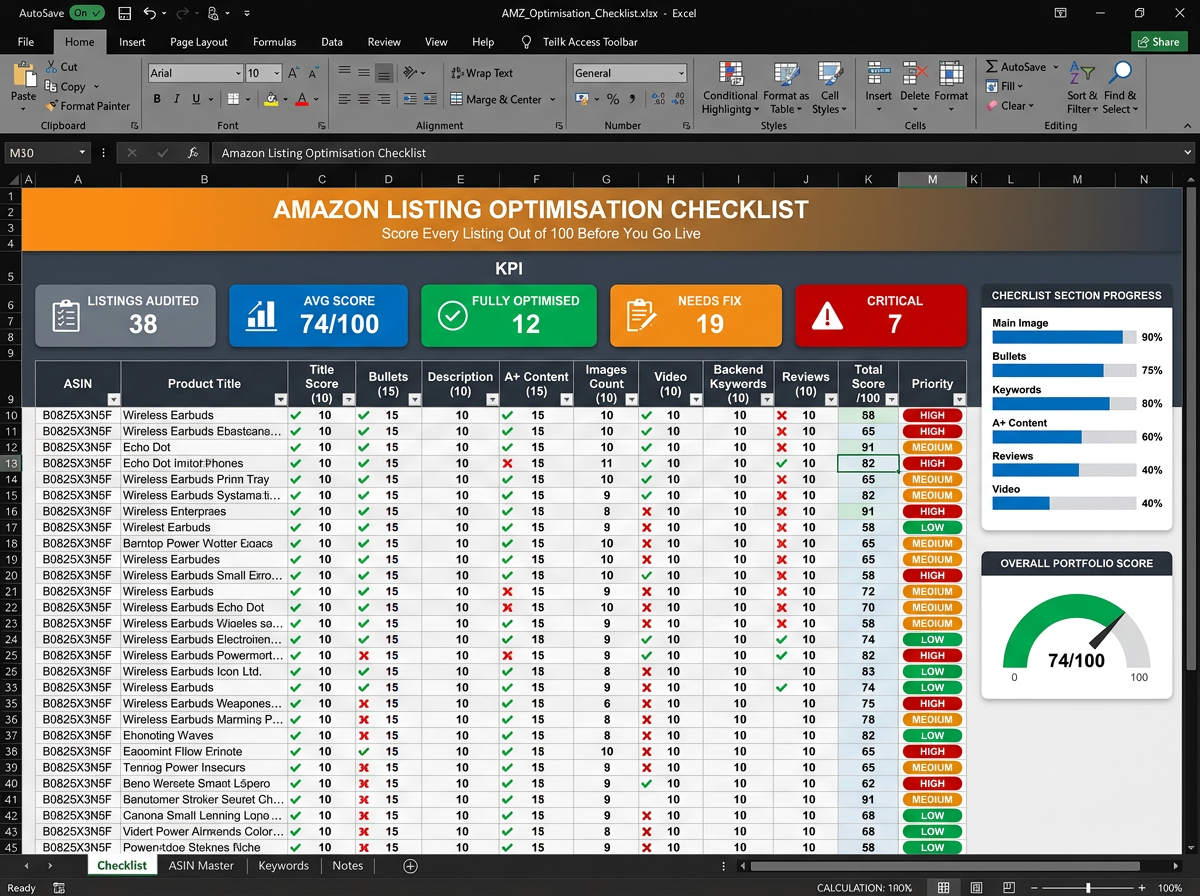The width and height of the screenshot is (1200, 896).
Task: Open Conditional Formatting
Action: pyautogui.click(x=731, y=88)
